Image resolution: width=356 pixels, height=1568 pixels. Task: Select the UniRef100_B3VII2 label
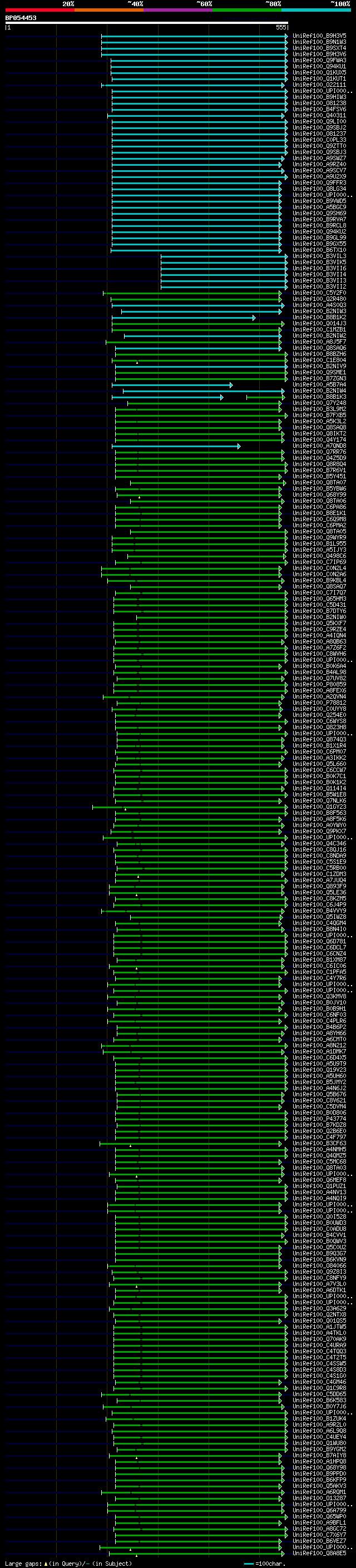pyautogui.click(x=319, y=286)
